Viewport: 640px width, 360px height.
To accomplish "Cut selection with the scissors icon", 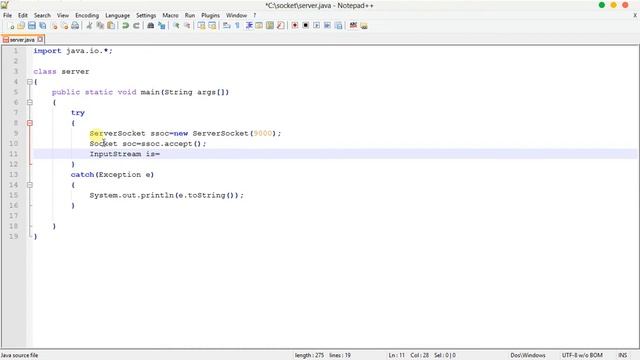I will pyautogui.click(x=89, y=26).
